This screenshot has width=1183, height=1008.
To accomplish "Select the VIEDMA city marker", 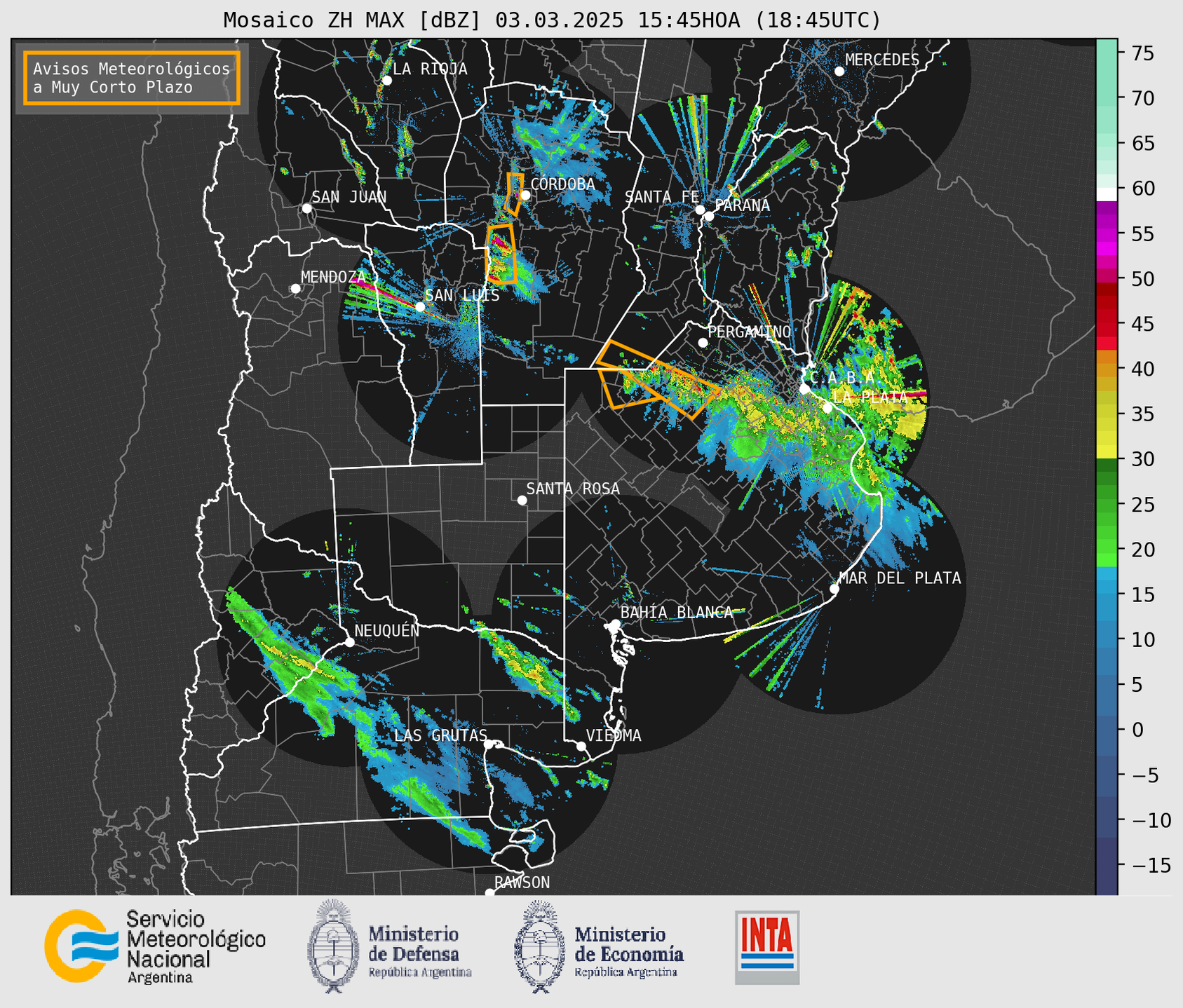I will point(581,746).
